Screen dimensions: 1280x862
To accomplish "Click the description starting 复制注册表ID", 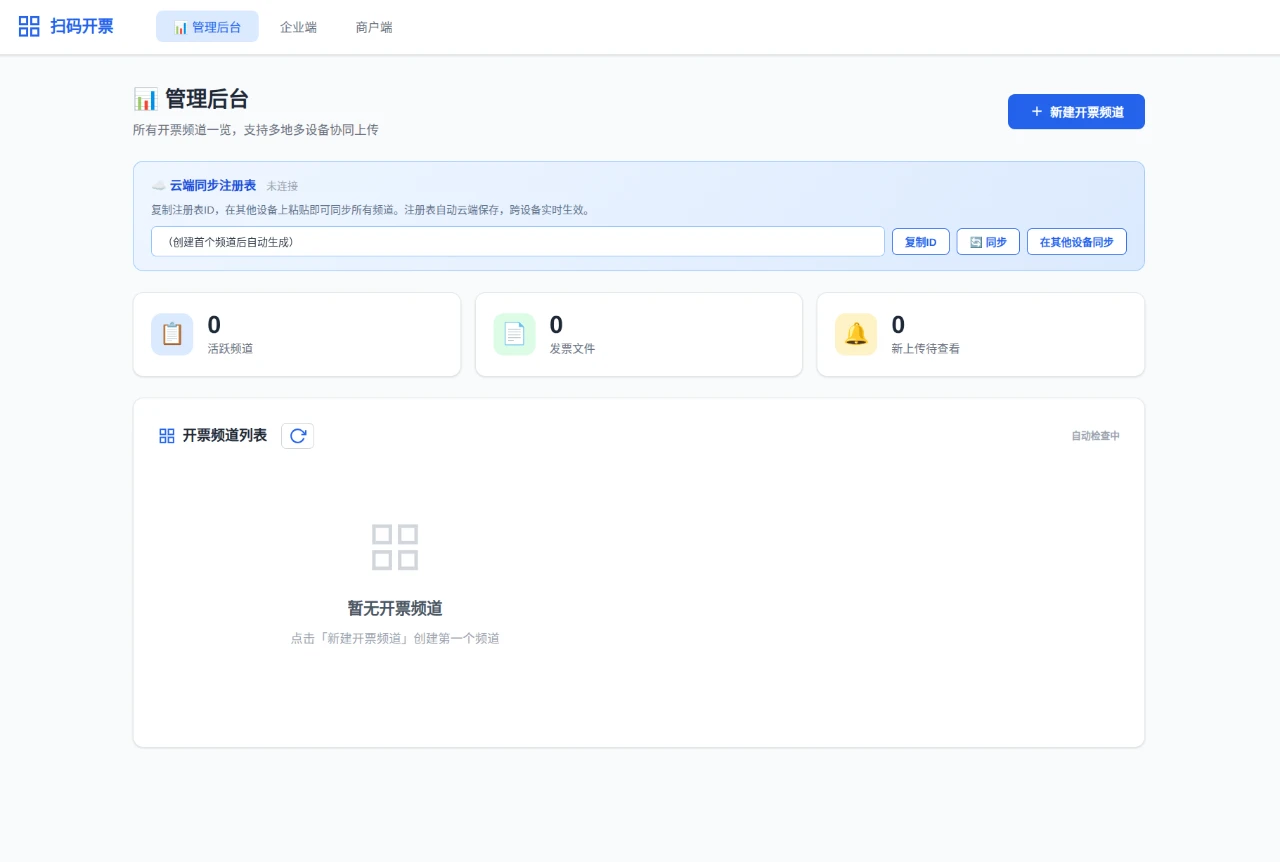I will (x=370, y=210).
